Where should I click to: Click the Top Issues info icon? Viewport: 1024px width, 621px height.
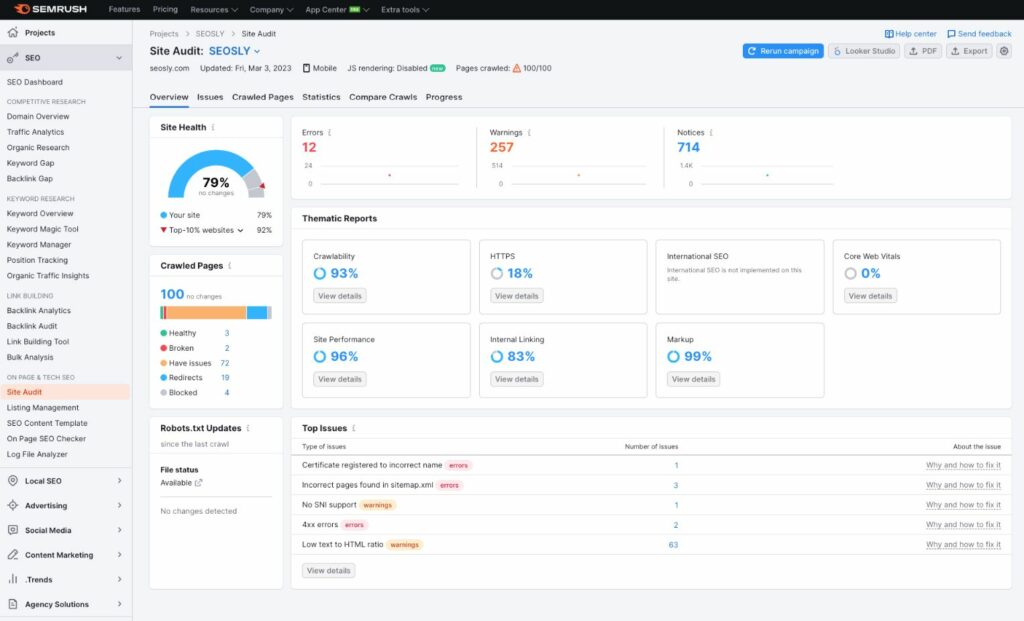[x=354, y=428]
